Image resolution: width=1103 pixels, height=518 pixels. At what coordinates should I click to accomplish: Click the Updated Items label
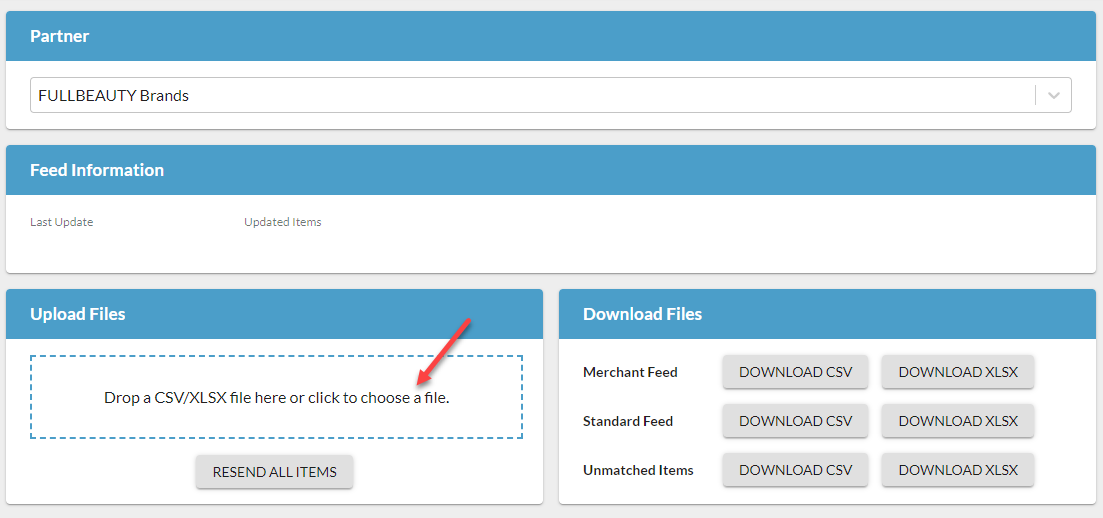283,222
